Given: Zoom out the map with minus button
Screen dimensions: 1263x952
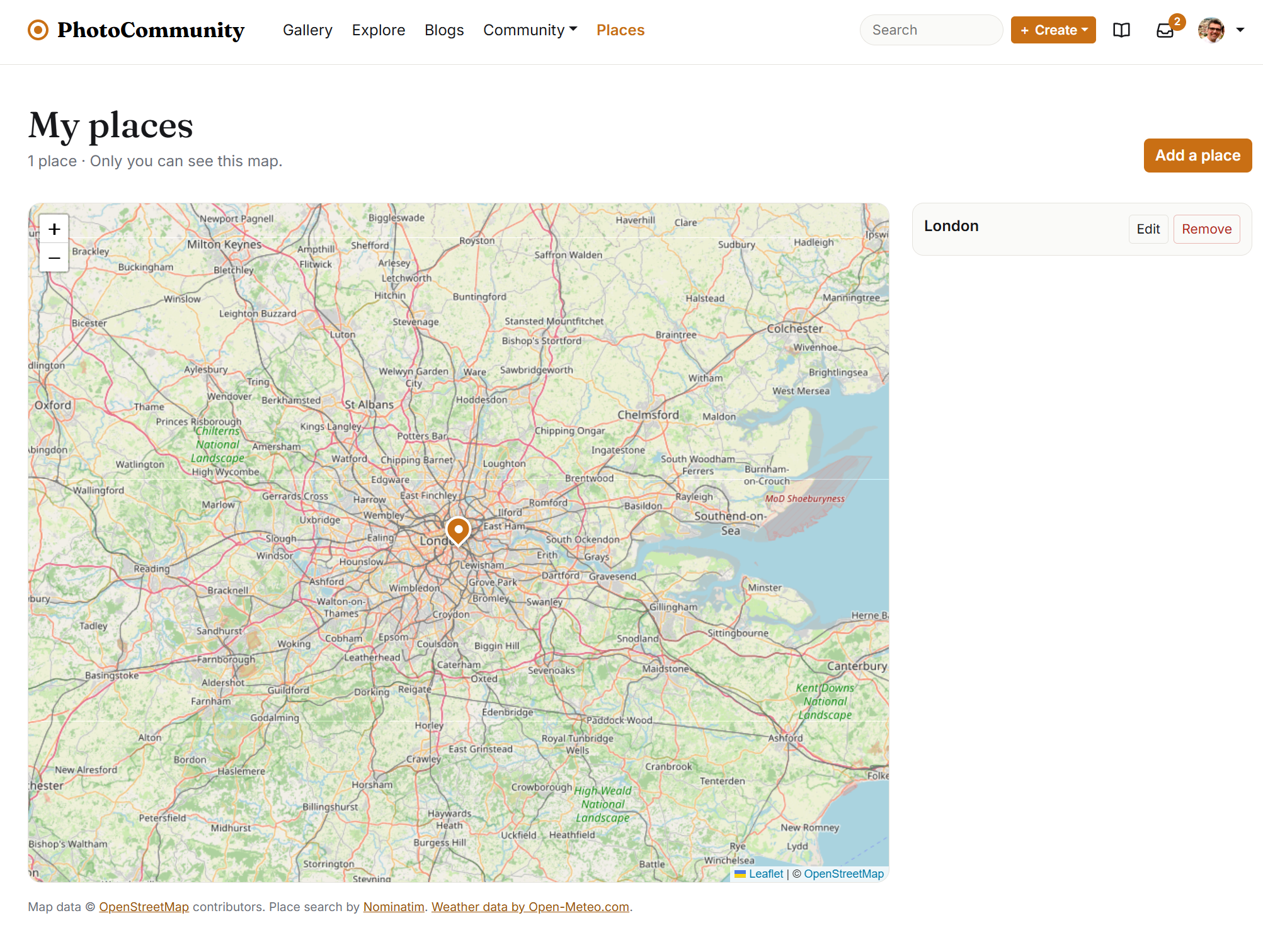Looking at the screenshot, I should point(54,258).
